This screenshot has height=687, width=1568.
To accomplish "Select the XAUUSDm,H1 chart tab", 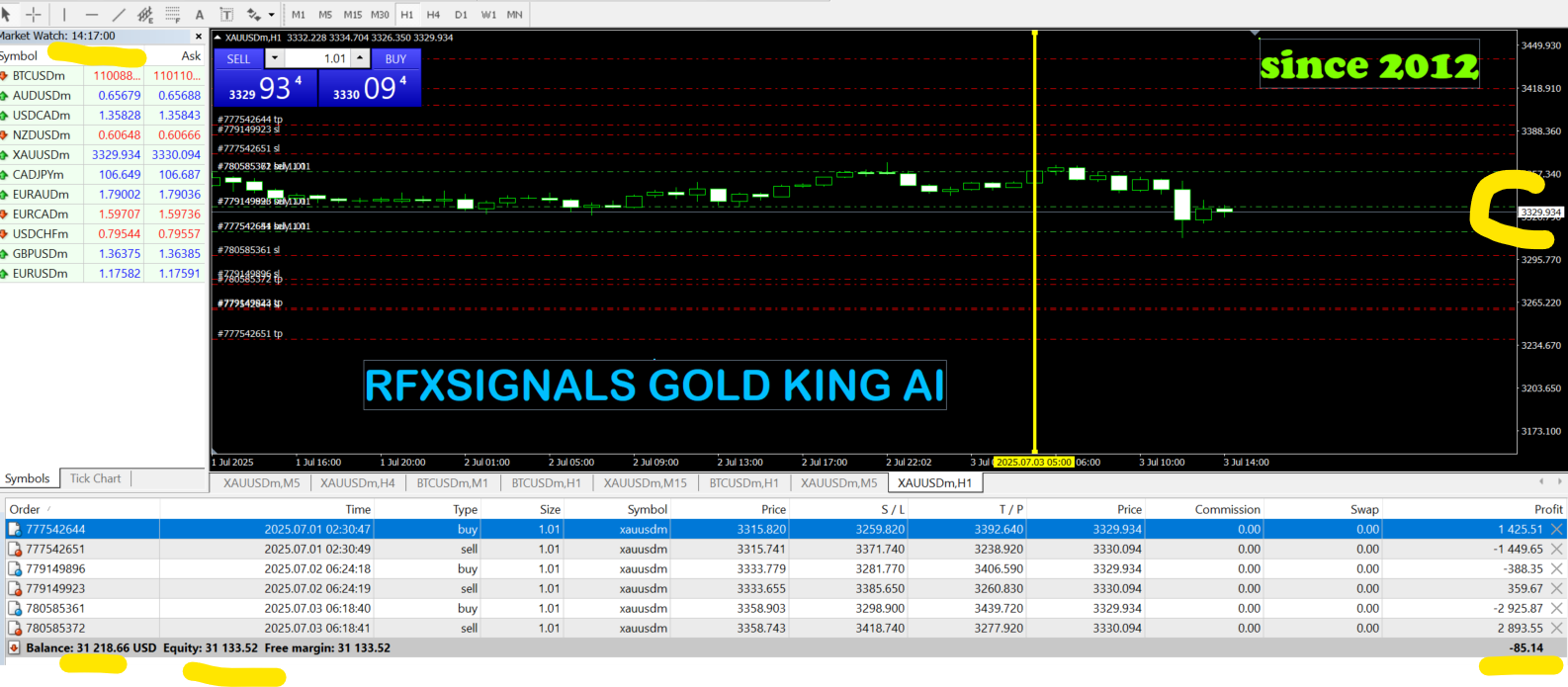I will (x=935, y=483).
